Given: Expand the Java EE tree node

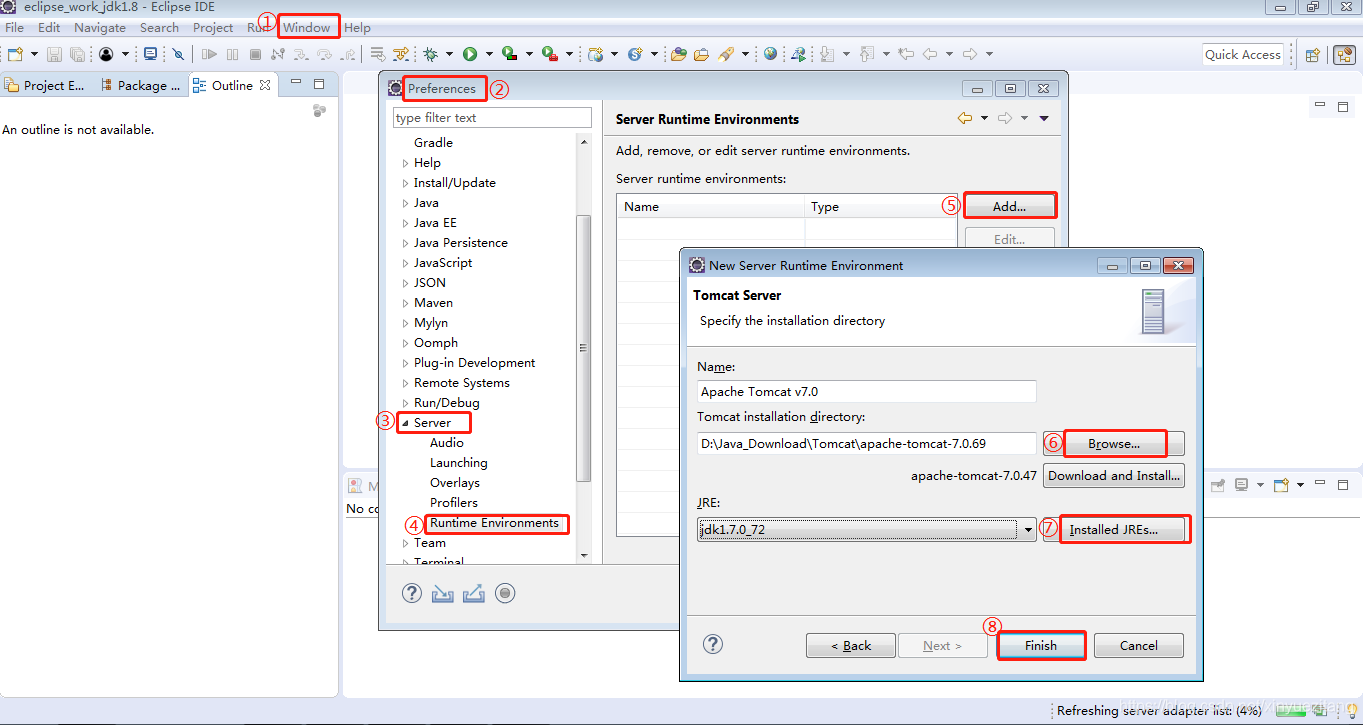Looking at the screenshot, I should (405, 223).
